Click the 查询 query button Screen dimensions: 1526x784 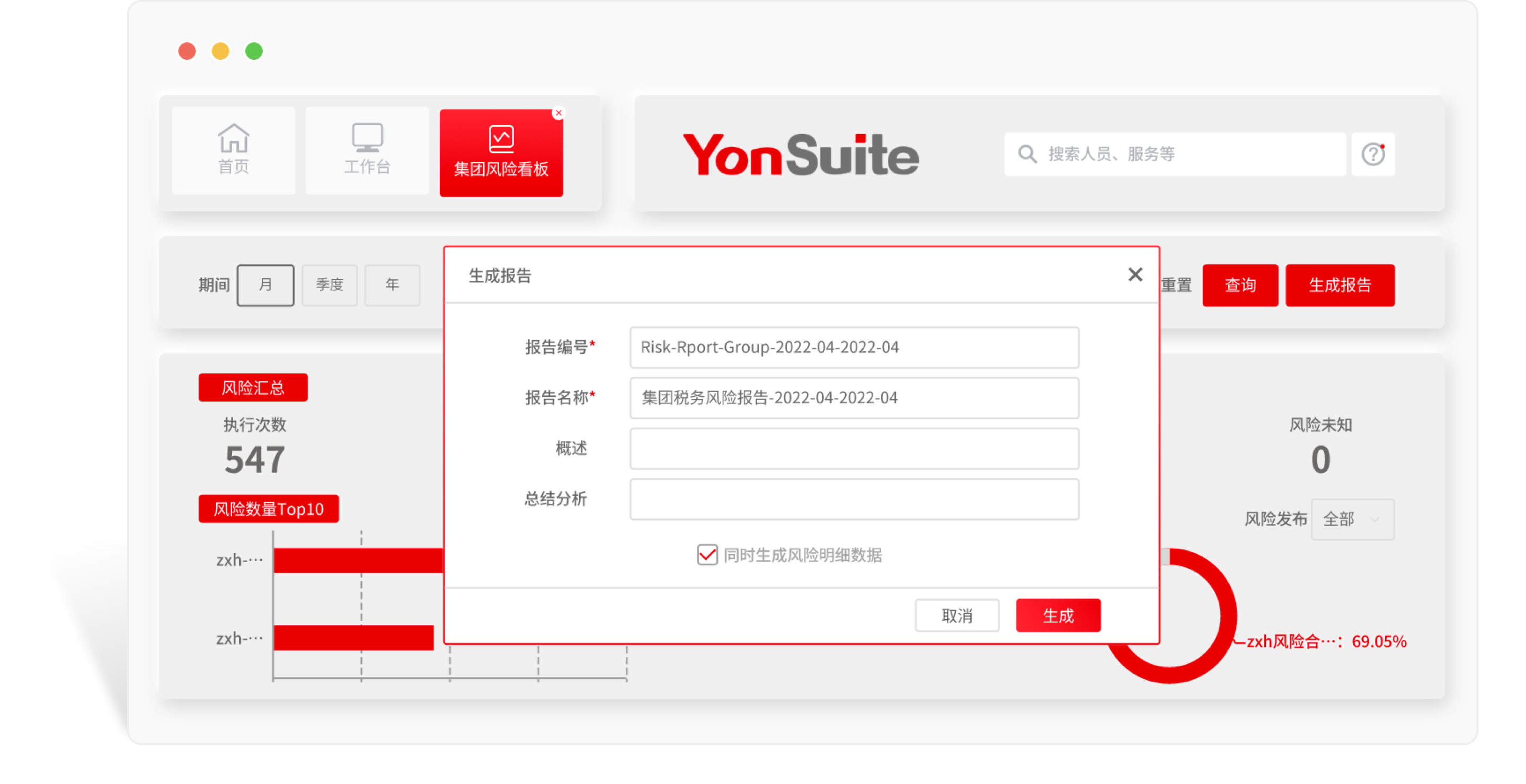click(1240, 286)
